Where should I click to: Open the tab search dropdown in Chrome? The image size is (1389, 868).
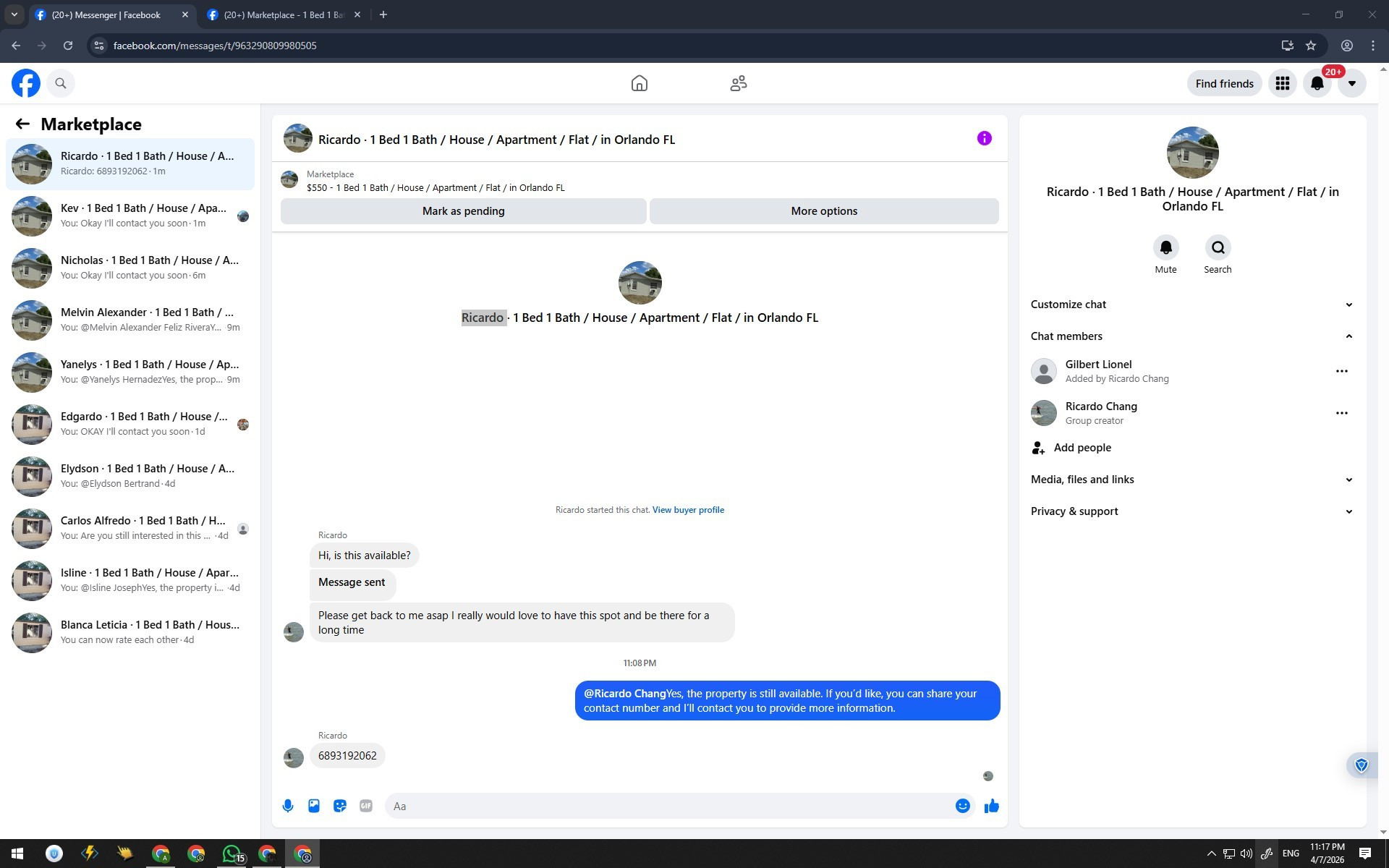tap(14, 14)
